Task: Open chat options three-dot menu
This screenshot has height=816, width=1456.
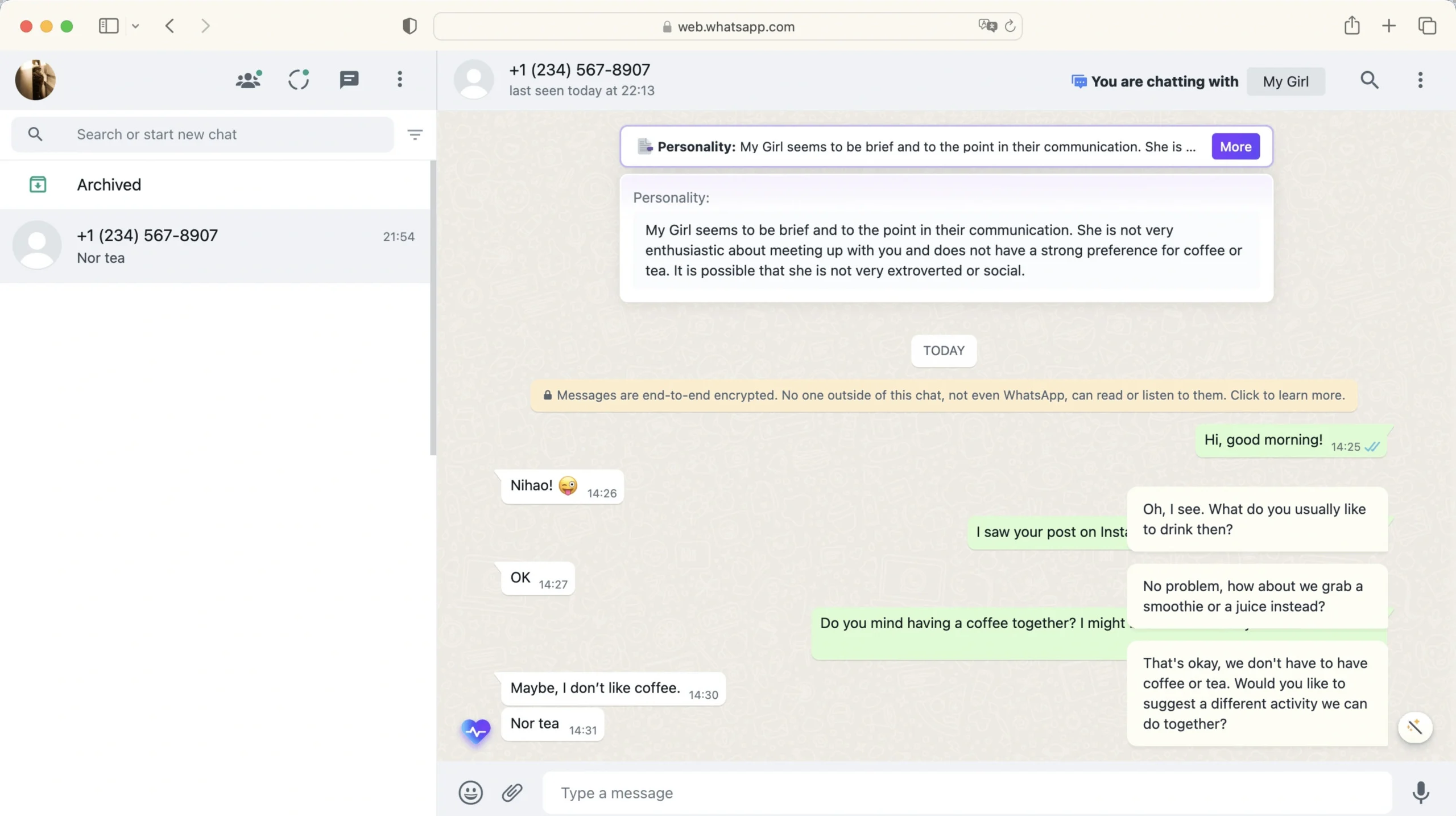Action: pos(1420,80)
